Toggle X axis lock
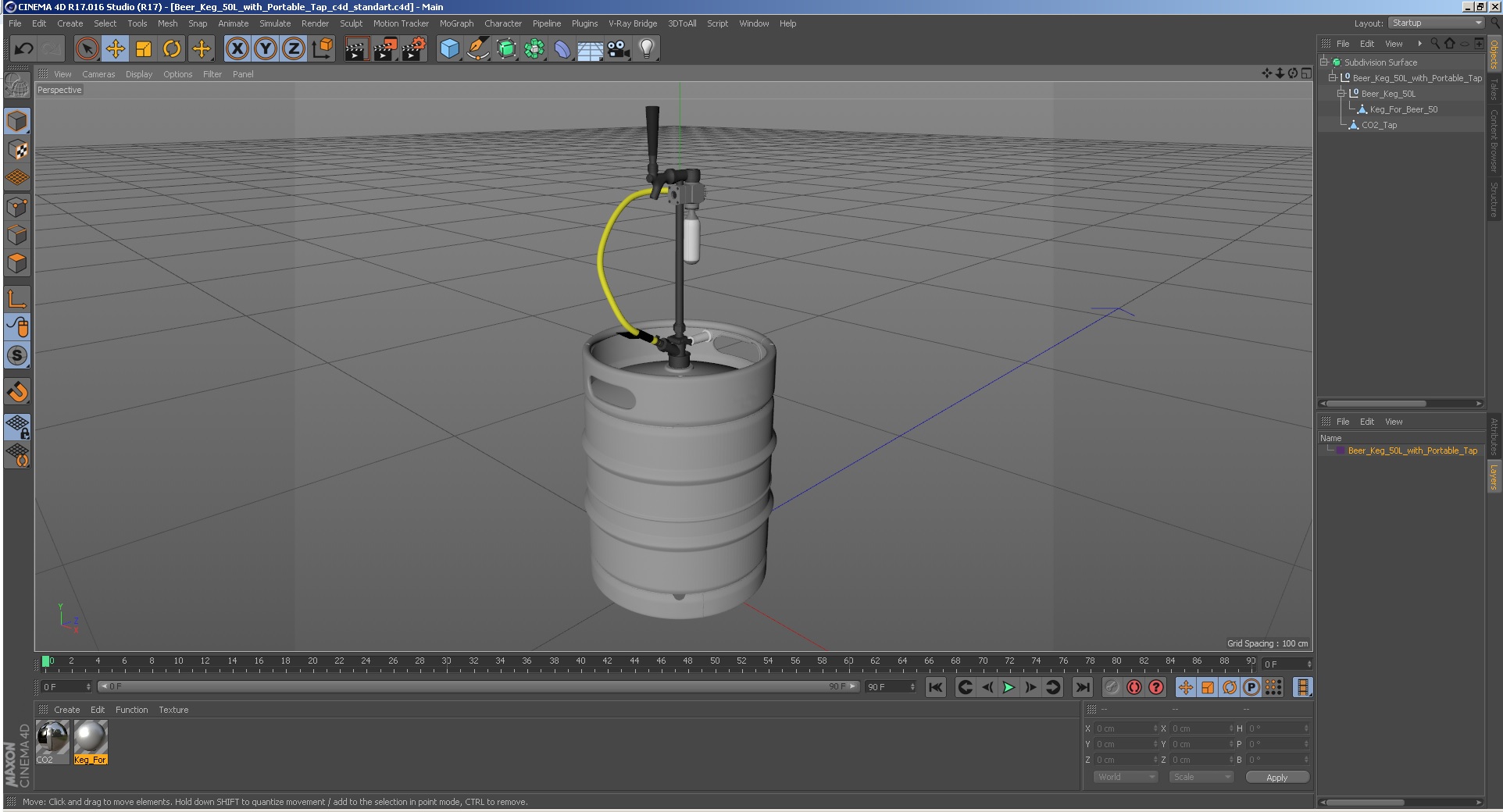 coord(237,48)
